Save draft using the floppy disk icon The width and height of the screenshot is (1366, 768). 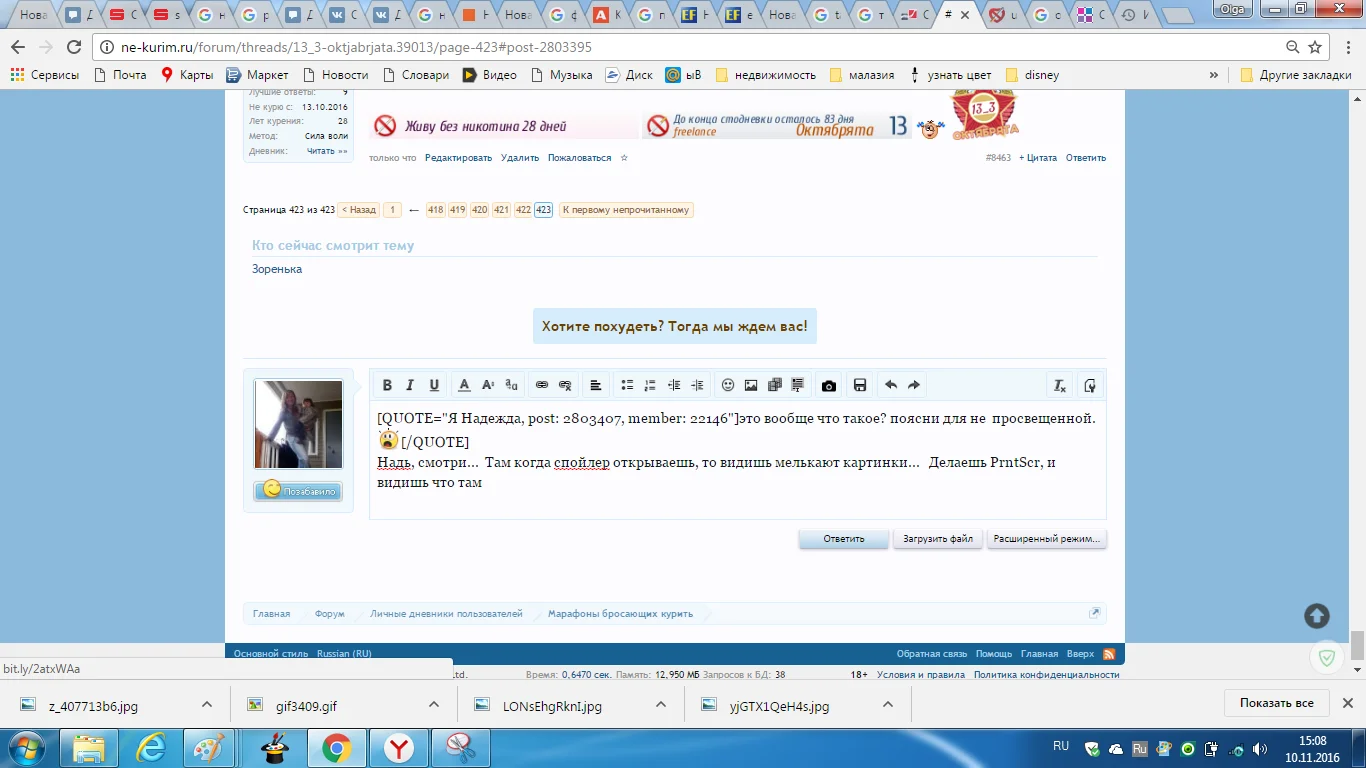pyautogui.click(x=859, y=385)
